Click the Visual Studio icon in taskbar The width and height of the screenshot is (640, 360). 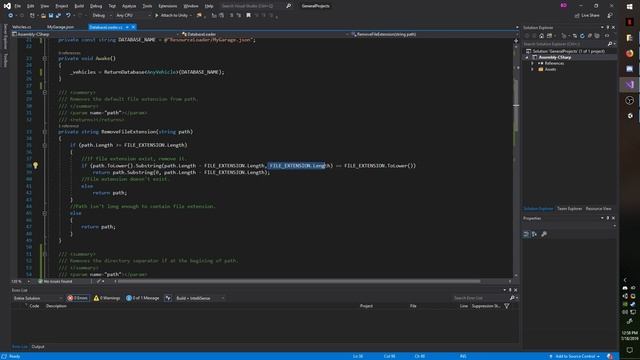click(629, 84)
